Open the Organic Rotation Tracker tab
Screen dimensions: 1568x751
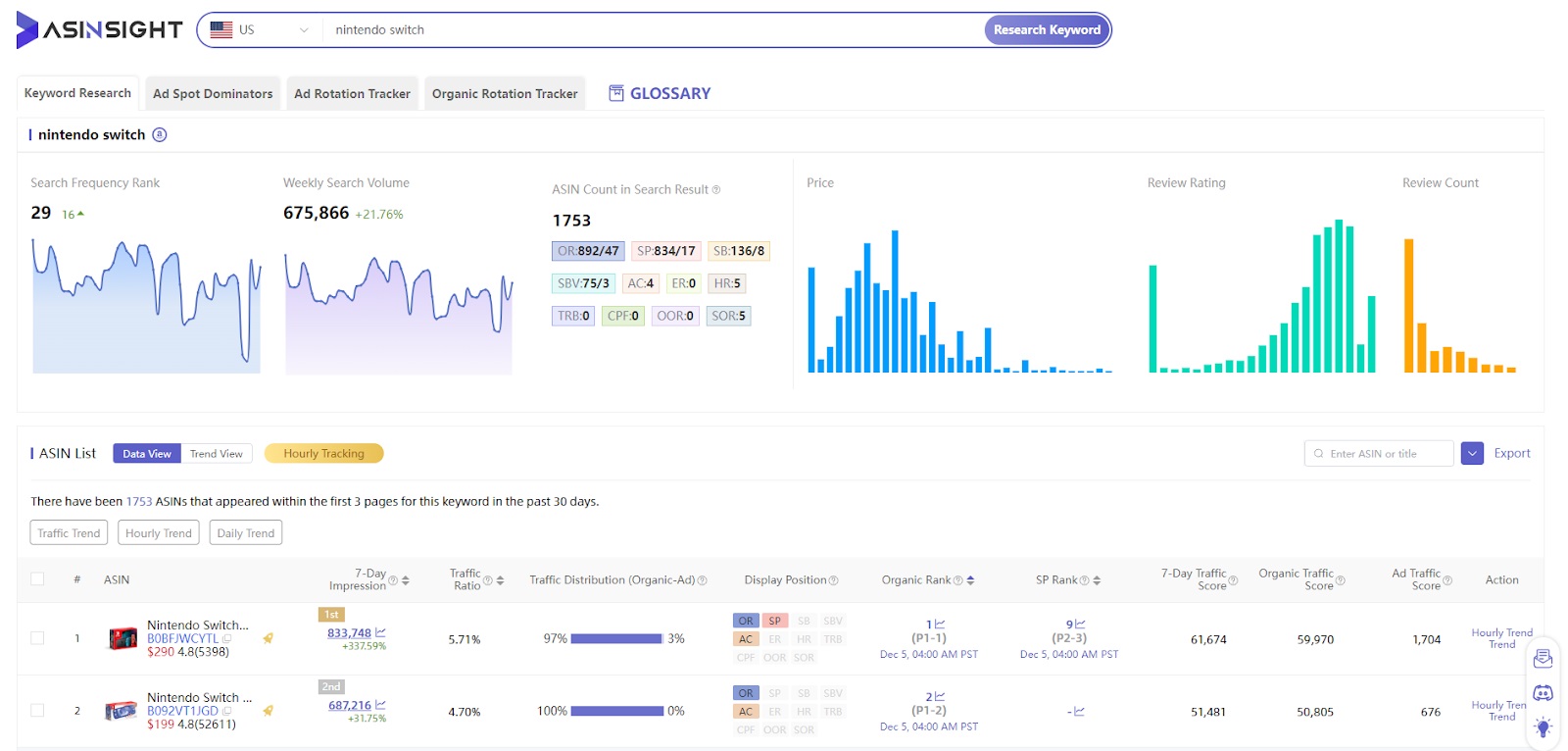[505, 93]
